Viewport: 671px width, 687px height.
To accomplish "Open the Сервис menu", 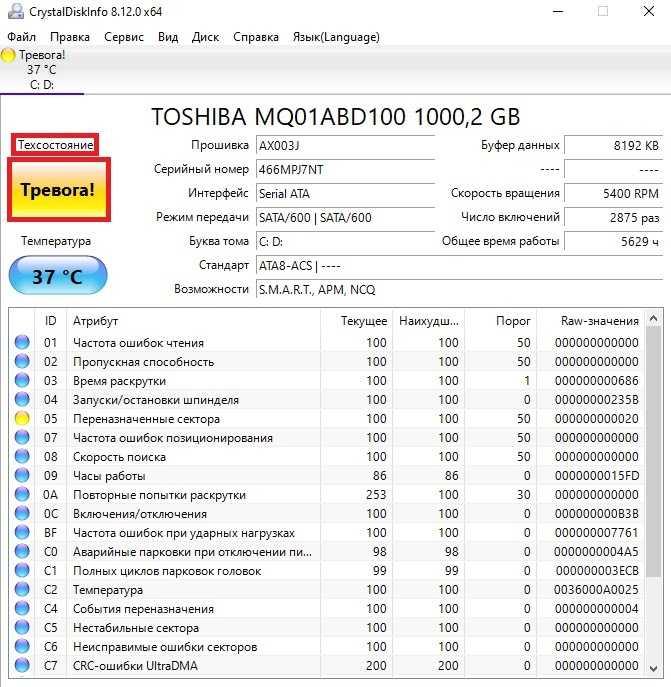I will [x=124, y=37].
